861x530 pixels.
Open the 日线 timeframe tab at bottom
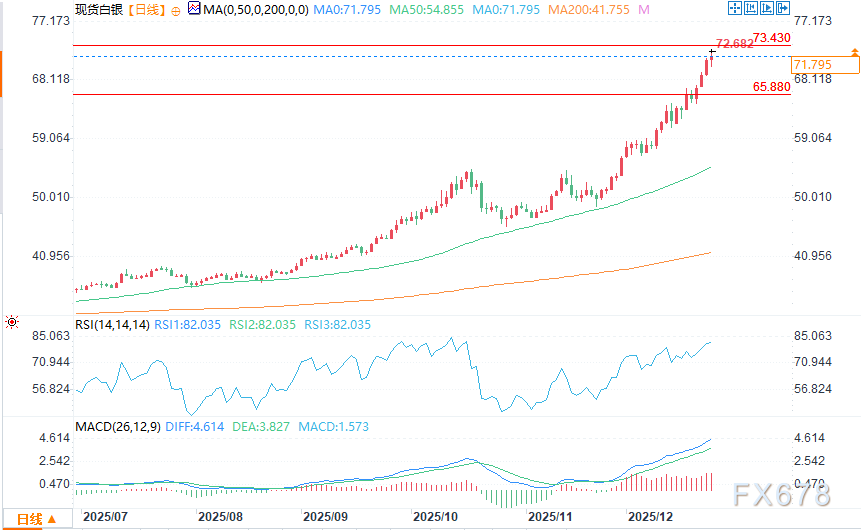pos(37,519)
